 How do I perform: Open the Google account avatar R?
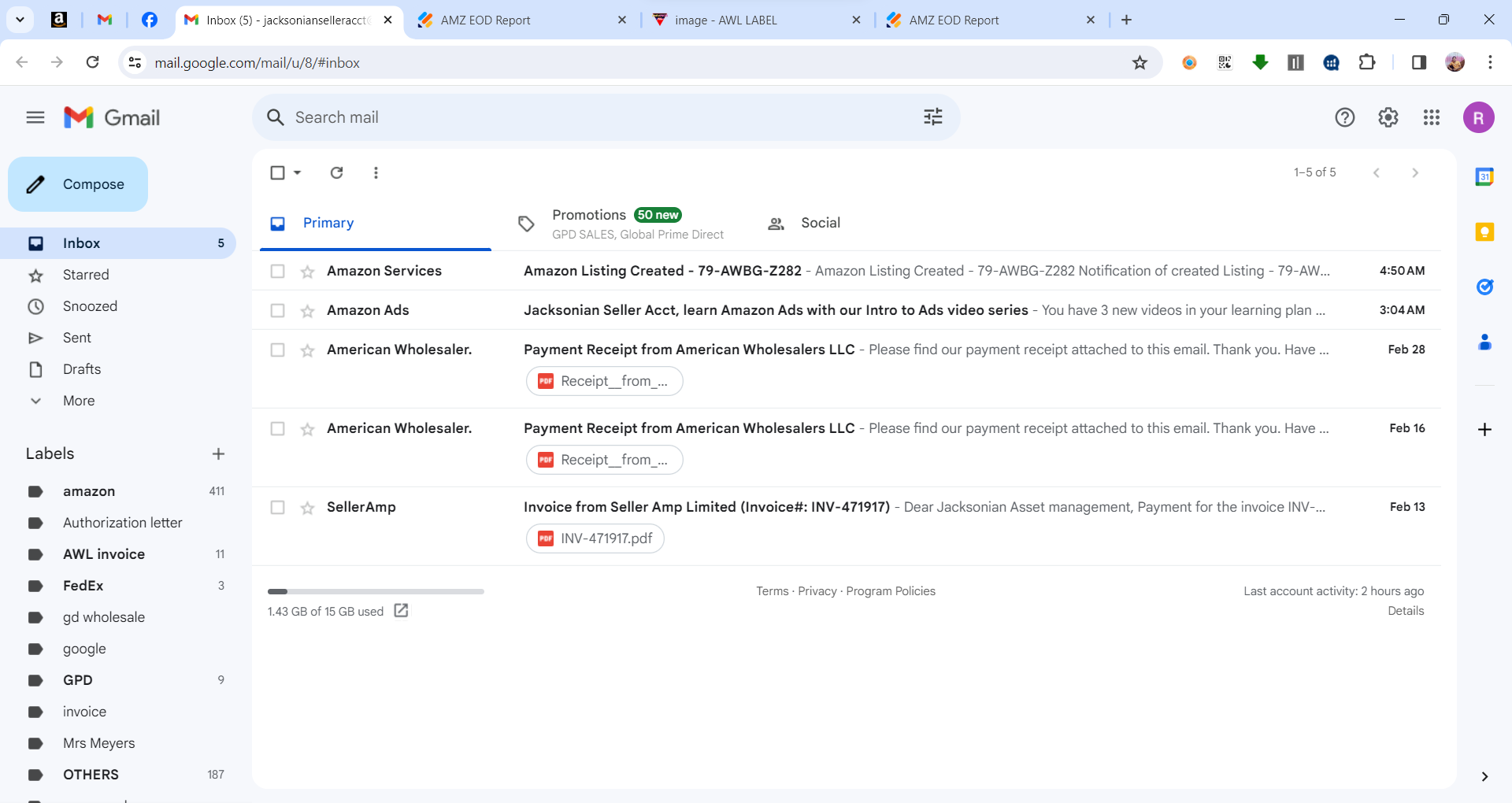[1479, 117]
